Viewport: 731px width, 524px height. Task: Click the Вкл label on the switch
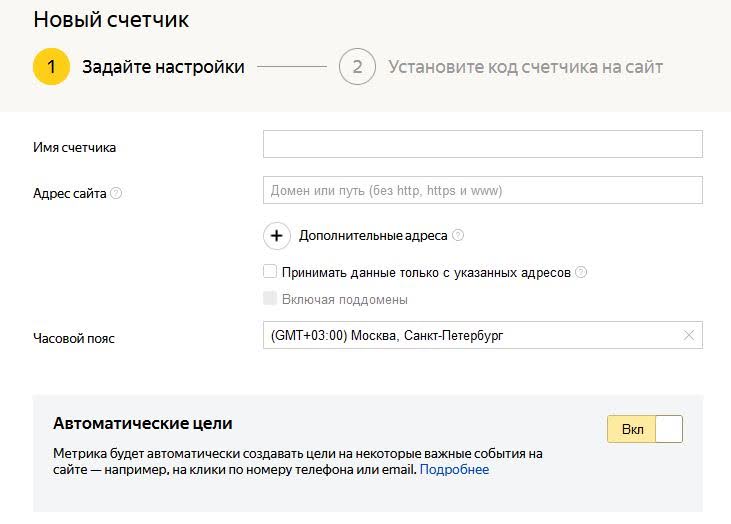(632, 429)
